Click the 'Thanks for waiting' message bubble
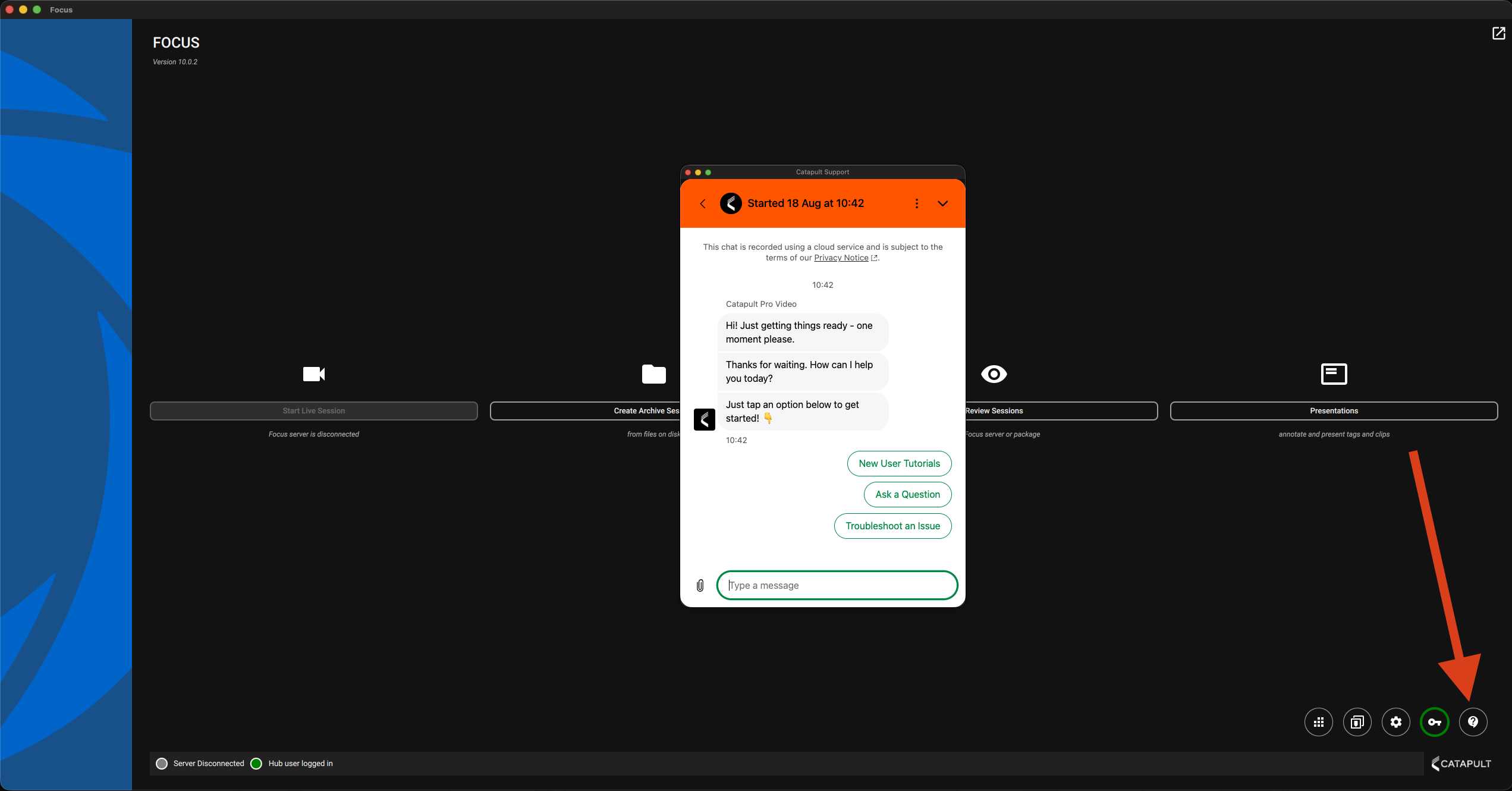The width and height of the screenshot is (1512, 791). tap(803, 372)
